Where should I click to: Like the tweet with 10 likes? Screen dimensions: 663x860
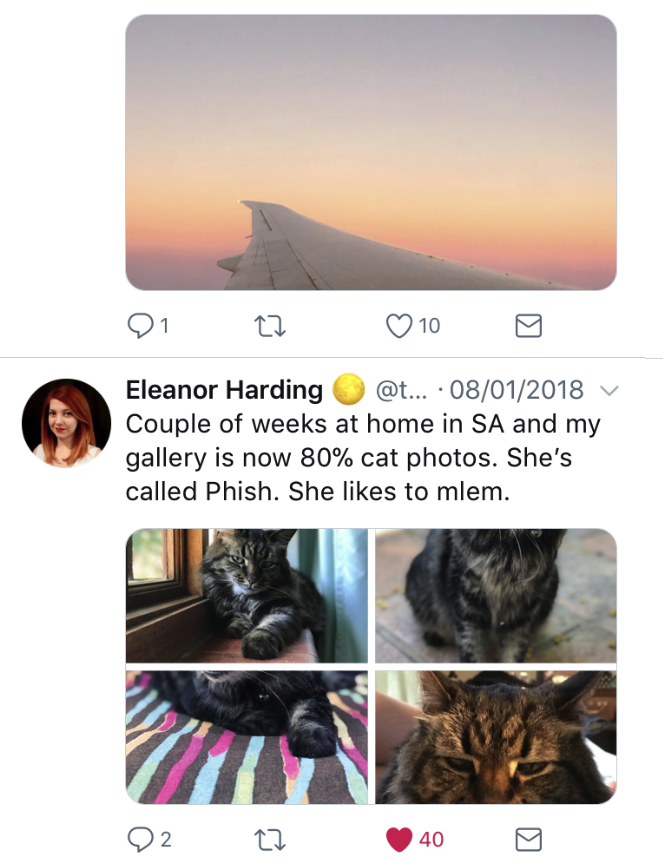[399, 325]
